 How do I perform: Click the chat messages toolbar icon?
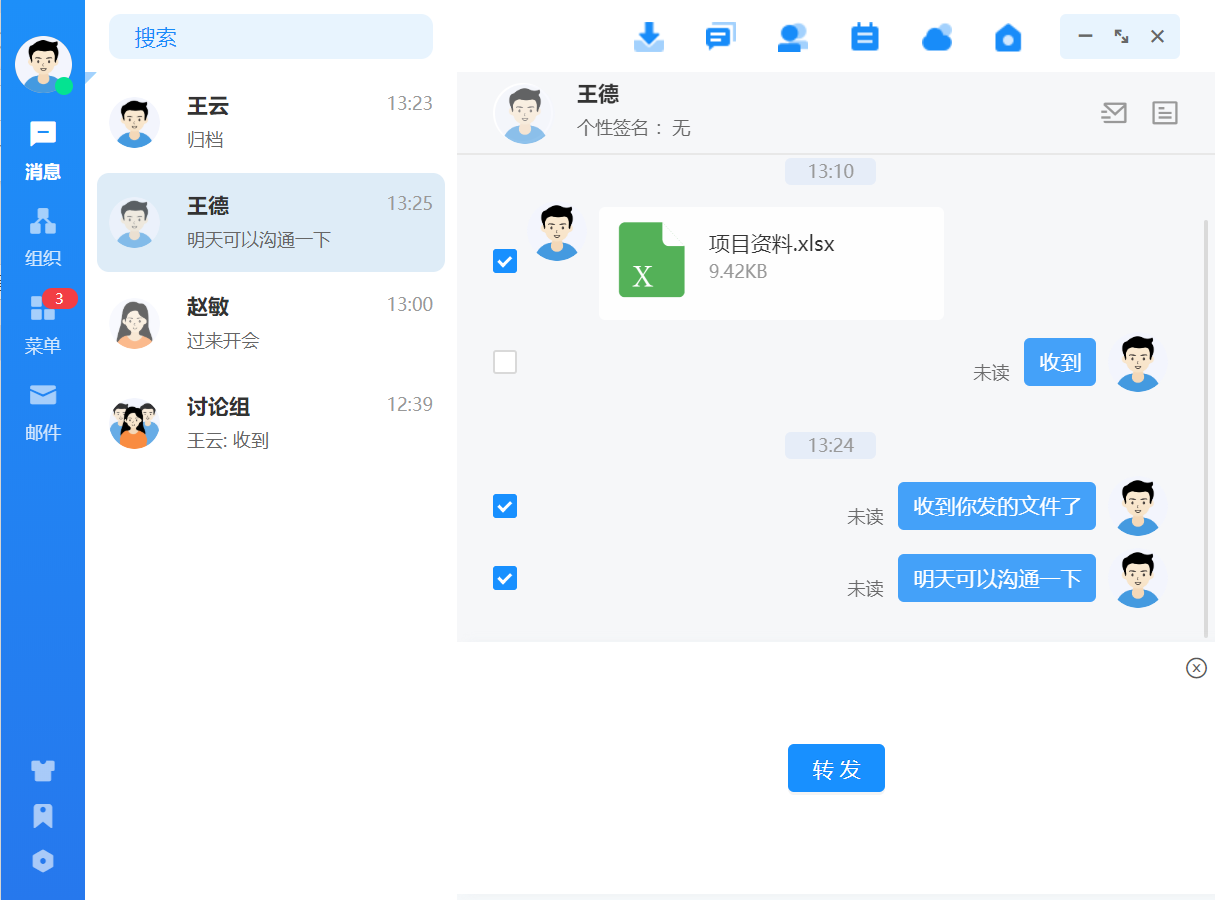pos(720,37)
